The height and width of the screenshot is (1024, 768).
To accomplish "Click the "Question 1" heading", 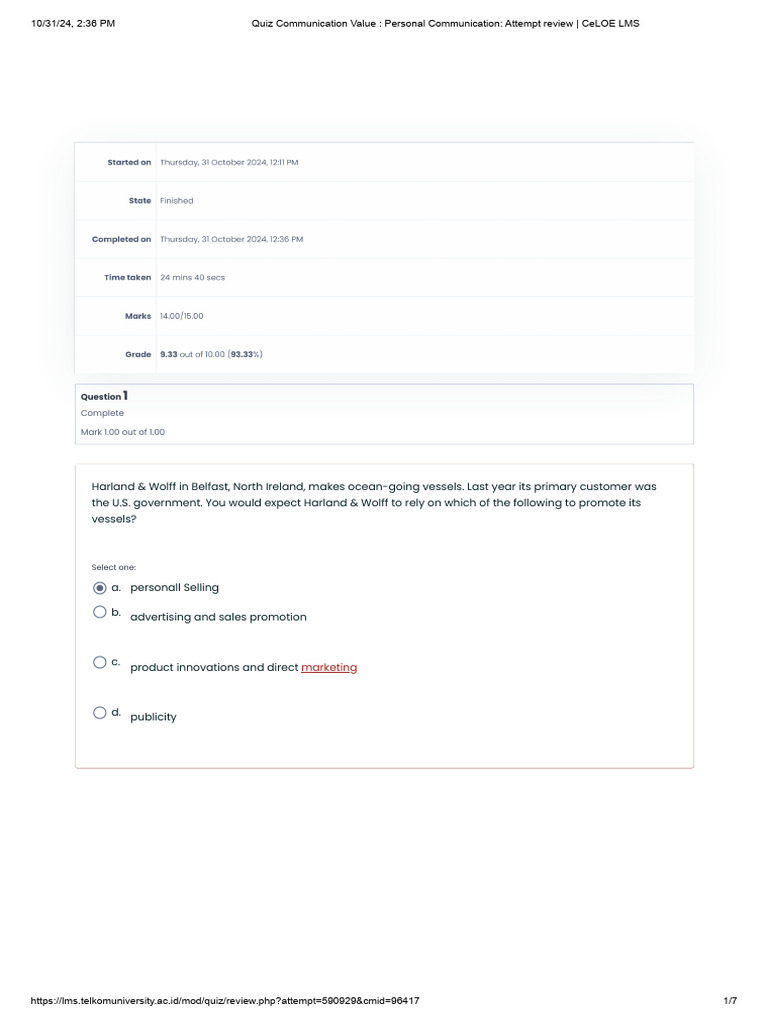I will point(104,396).
